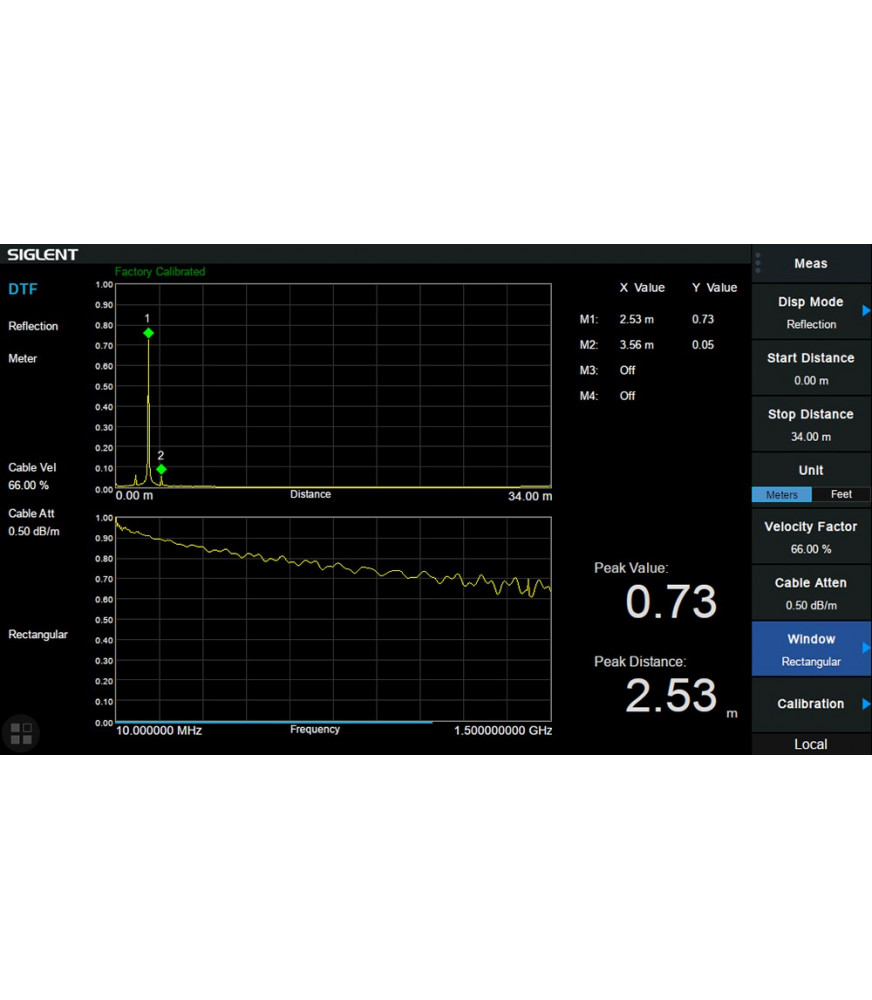Click marker 2 diamond on DTF trace
The width and height of the screenshot is (872, 1000).
[x=161, y=469]
